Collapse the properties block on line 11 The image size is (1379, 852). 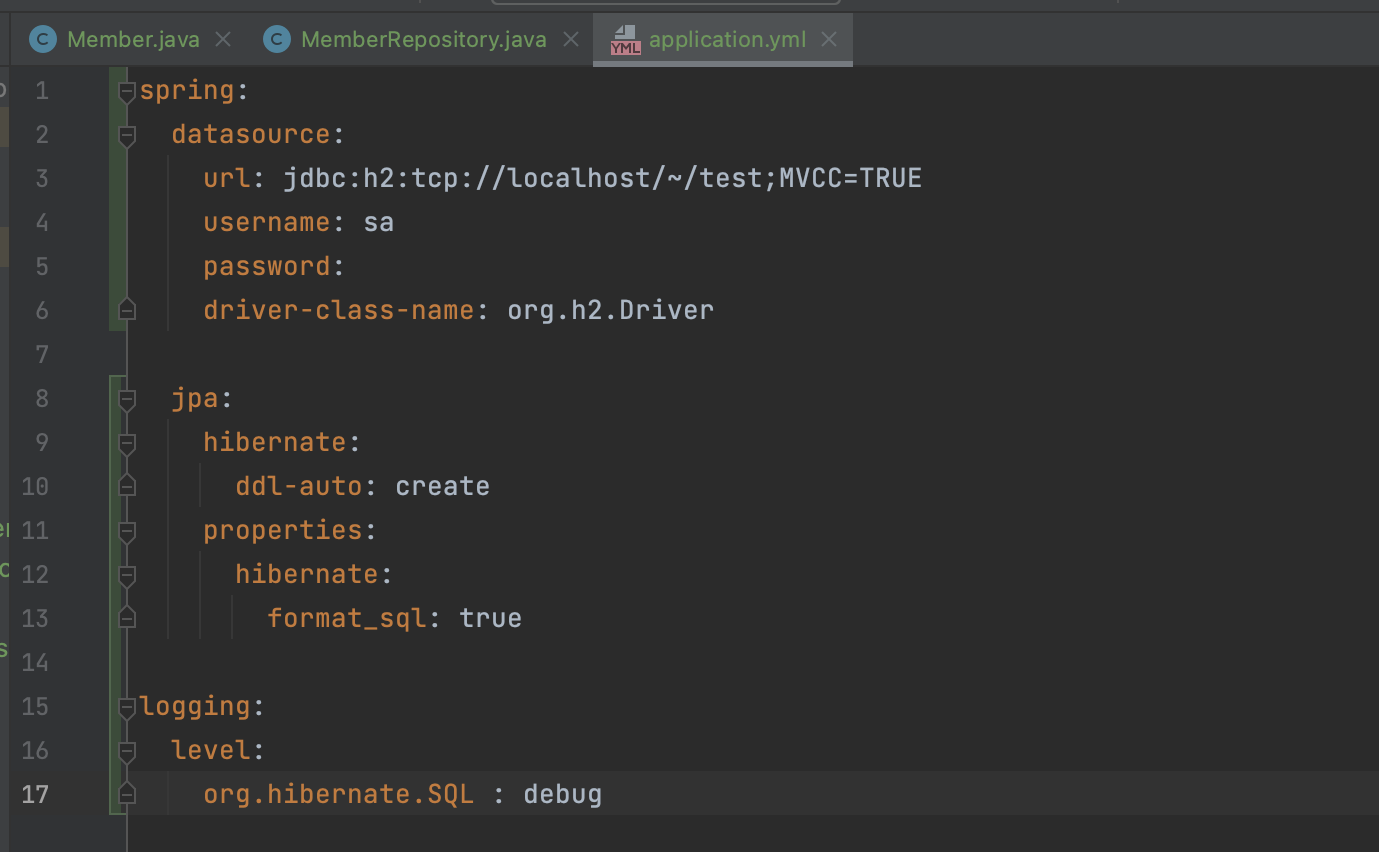[x=127, y=533]
